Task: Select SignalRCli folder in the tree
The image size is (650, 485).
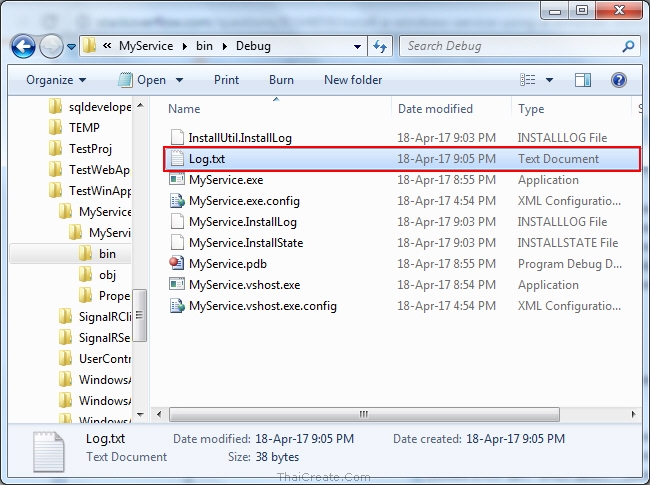Action: click(95, 317)
